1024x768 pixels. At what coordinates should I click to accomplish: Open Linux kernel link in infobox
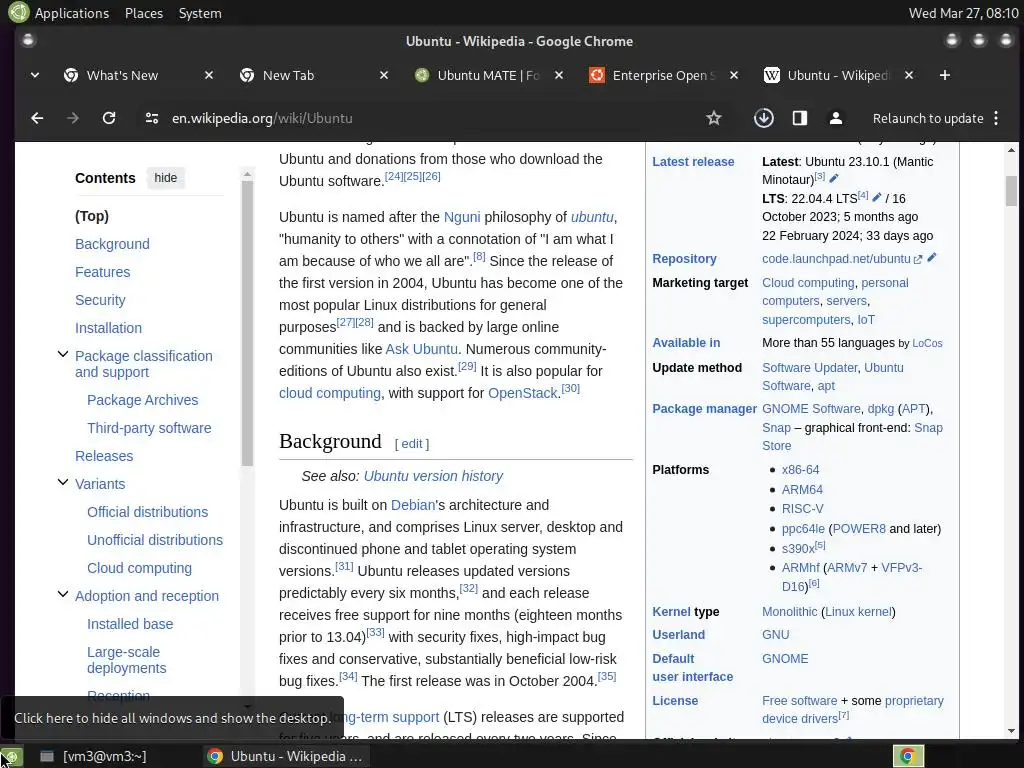tap(858, 612)
